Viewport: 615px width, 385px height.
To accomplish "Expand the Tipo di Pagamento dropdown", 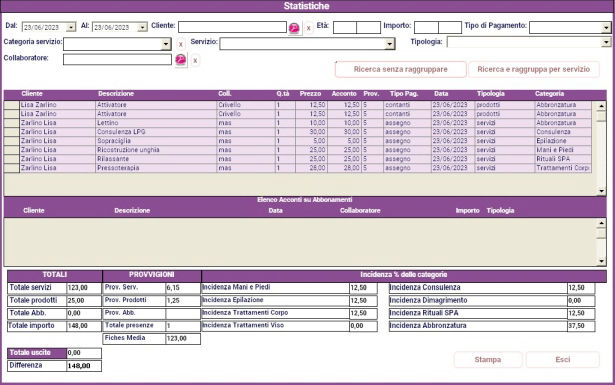I will point(606,27).
